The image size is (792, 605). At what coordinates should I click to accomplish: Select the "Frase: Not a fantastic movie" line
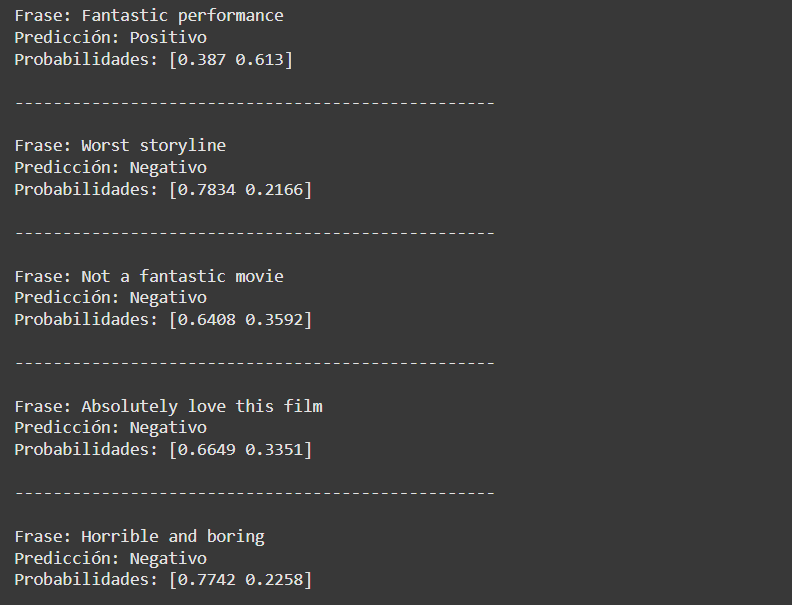[149, 276]
